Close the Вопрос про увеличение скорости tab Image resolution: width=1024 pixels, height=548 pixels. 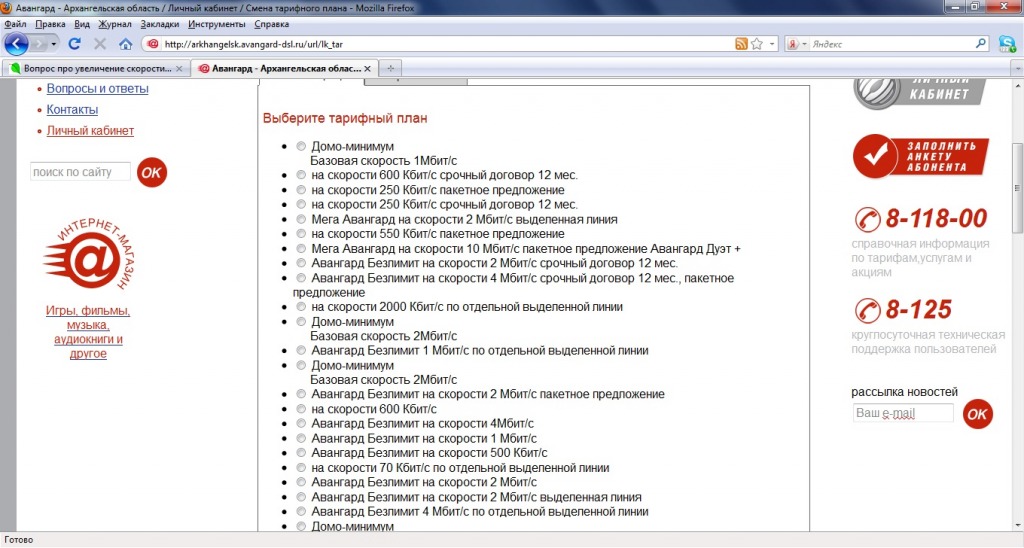pos(179,68)
